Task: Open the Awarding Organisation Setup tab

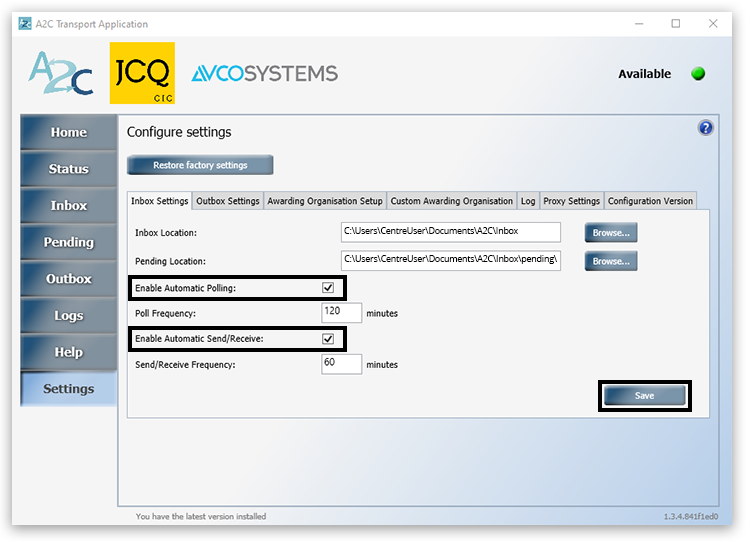Action: pyautogui.click(x=325, y=201)
